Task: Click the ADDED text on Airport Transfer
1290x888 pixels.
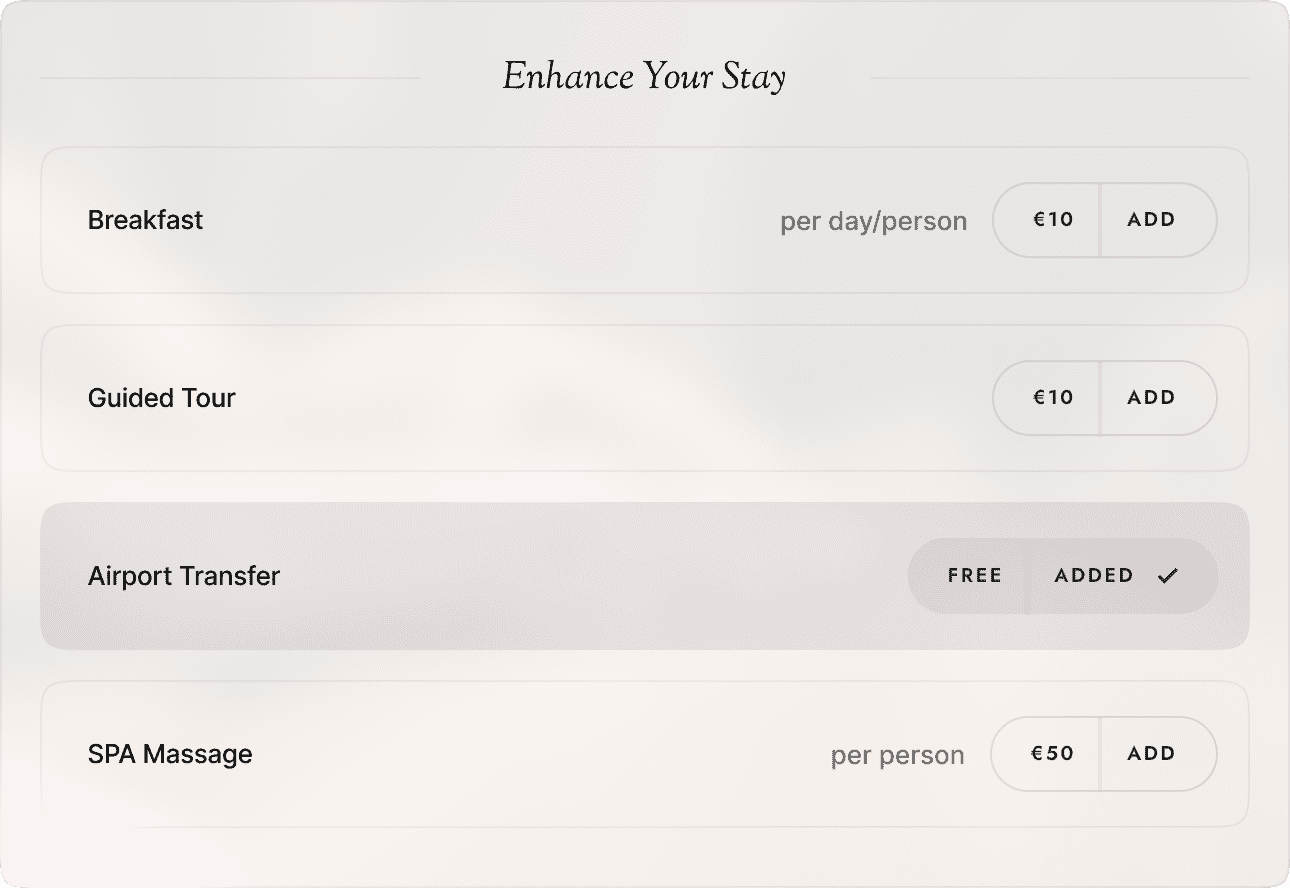Action: (x=1094, y=576)
